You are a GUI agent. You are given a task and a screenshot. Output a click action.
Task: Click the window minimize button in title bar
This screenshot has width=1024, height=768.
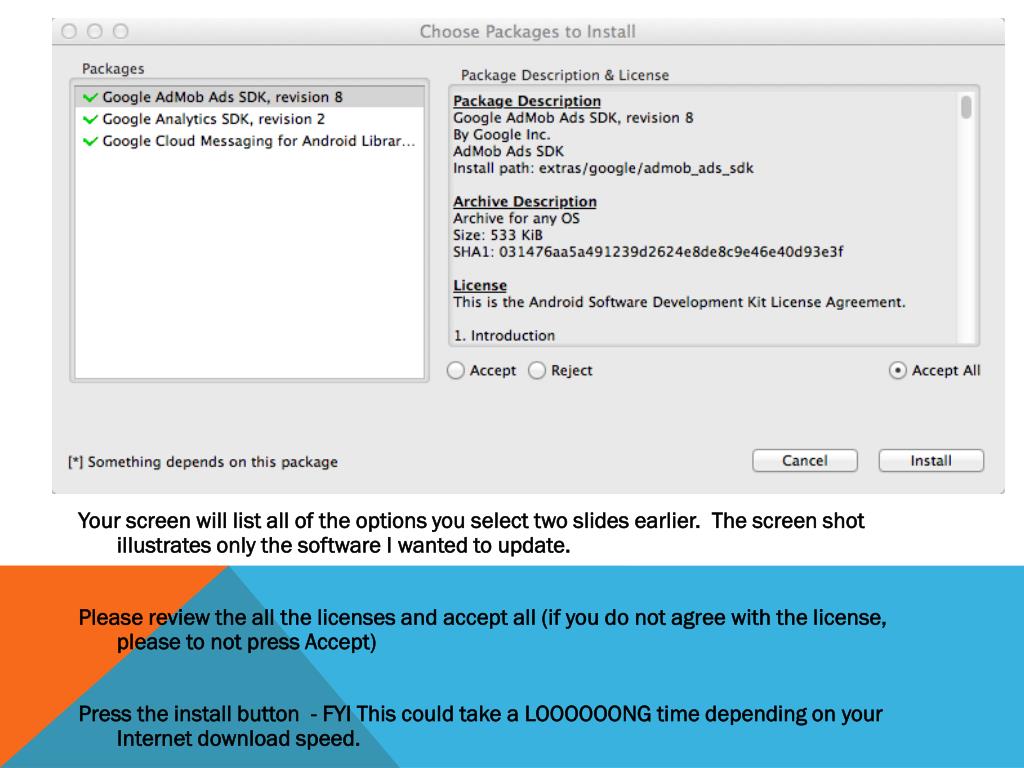tap(95, 31)
